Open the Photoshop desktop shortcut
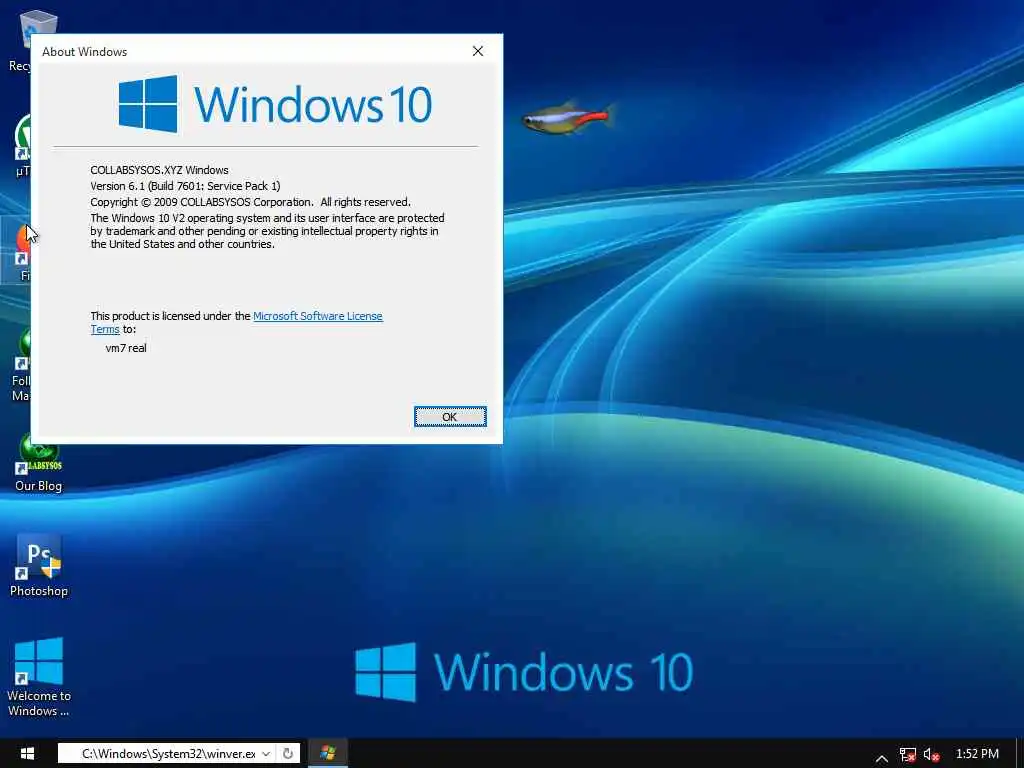 39,566
